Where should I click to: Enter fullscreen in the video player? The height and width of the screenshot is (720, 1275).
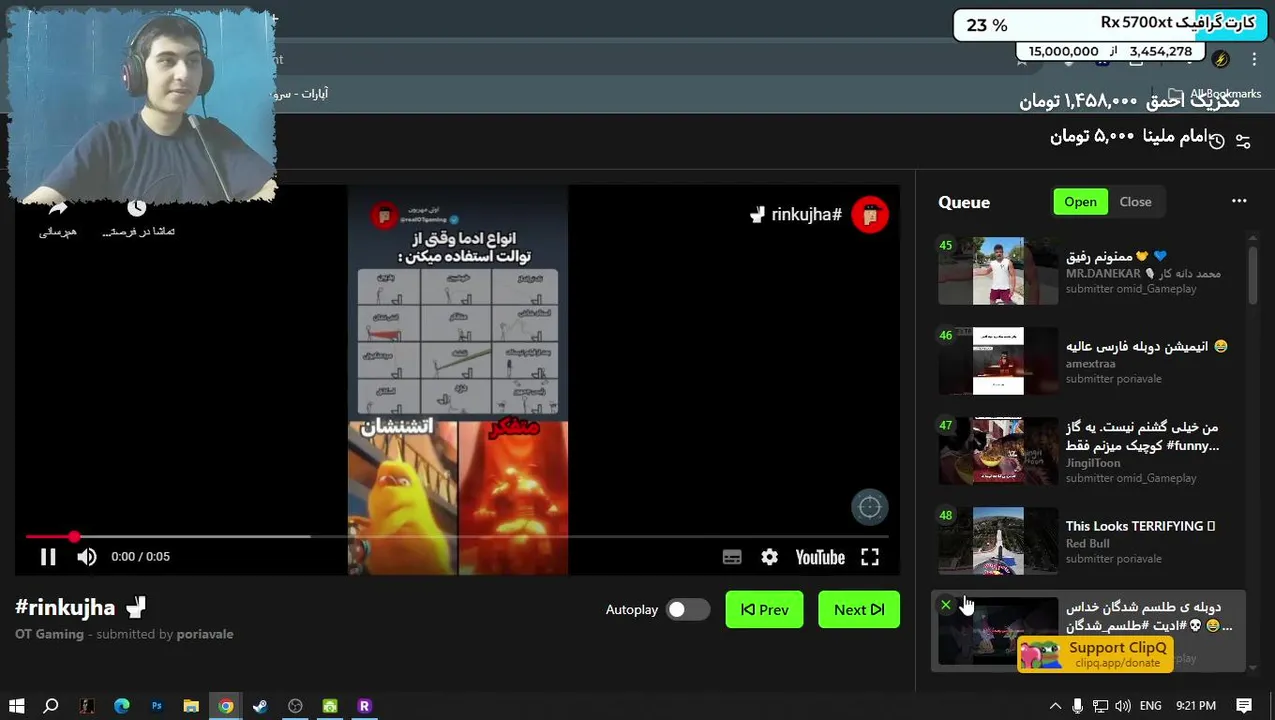pyautogui.click(x=870, y=557)
